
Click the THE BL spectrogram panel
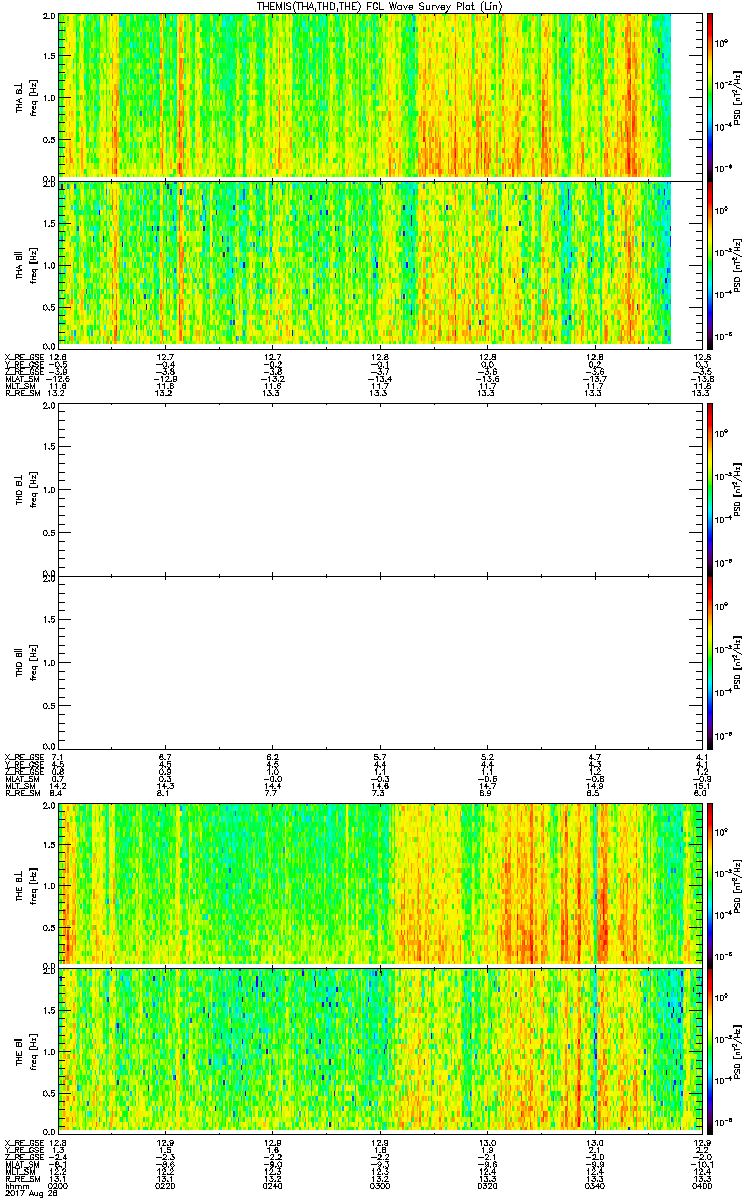tap(380, 884)
